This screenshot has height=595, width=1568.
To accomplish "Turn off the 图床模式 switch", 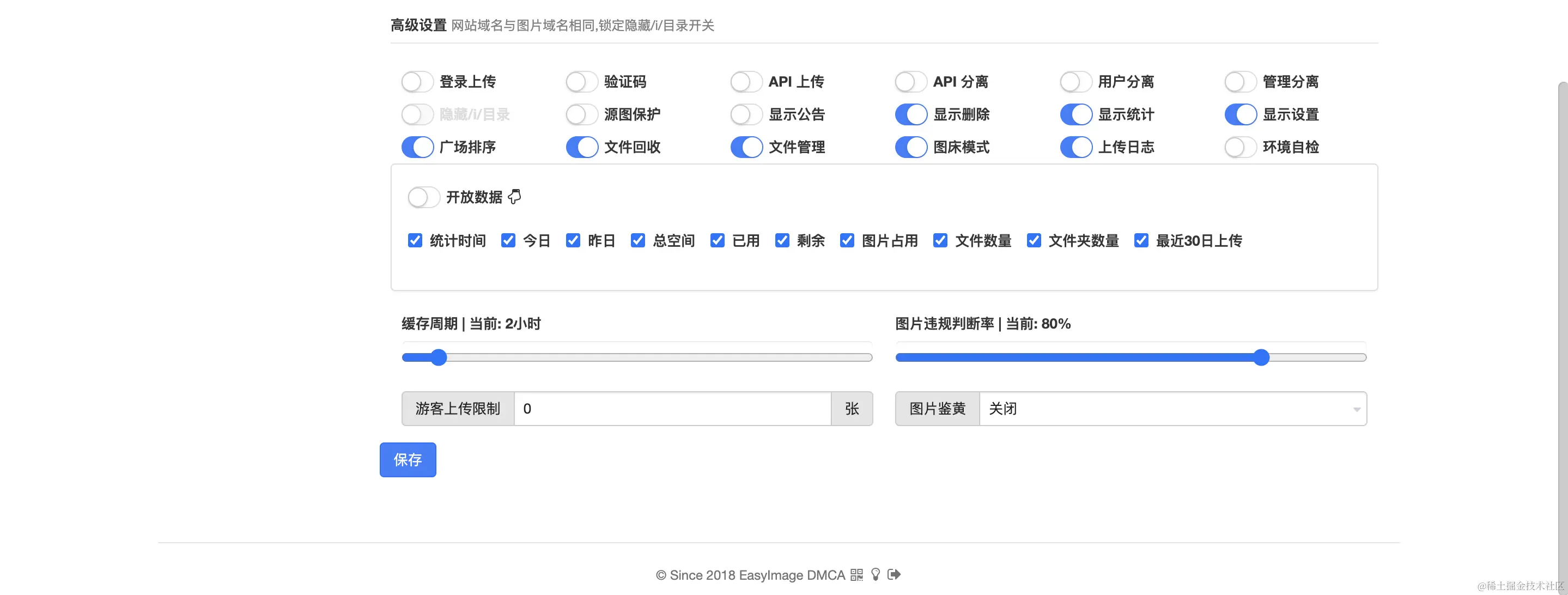I will (910, 147).
